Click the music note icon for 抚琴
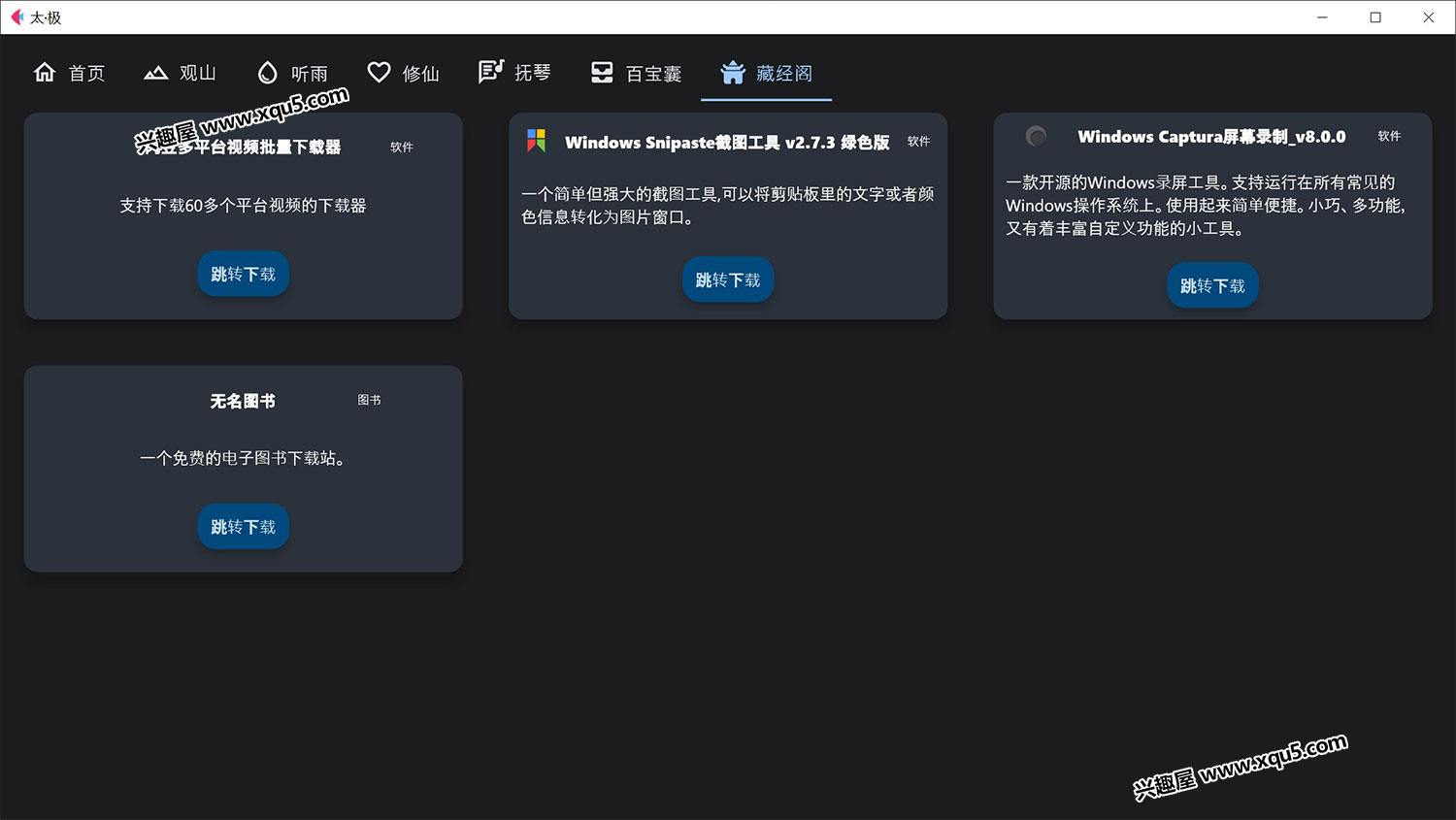The height and width of the screenshot is (820, 1456). coord(491,72)
